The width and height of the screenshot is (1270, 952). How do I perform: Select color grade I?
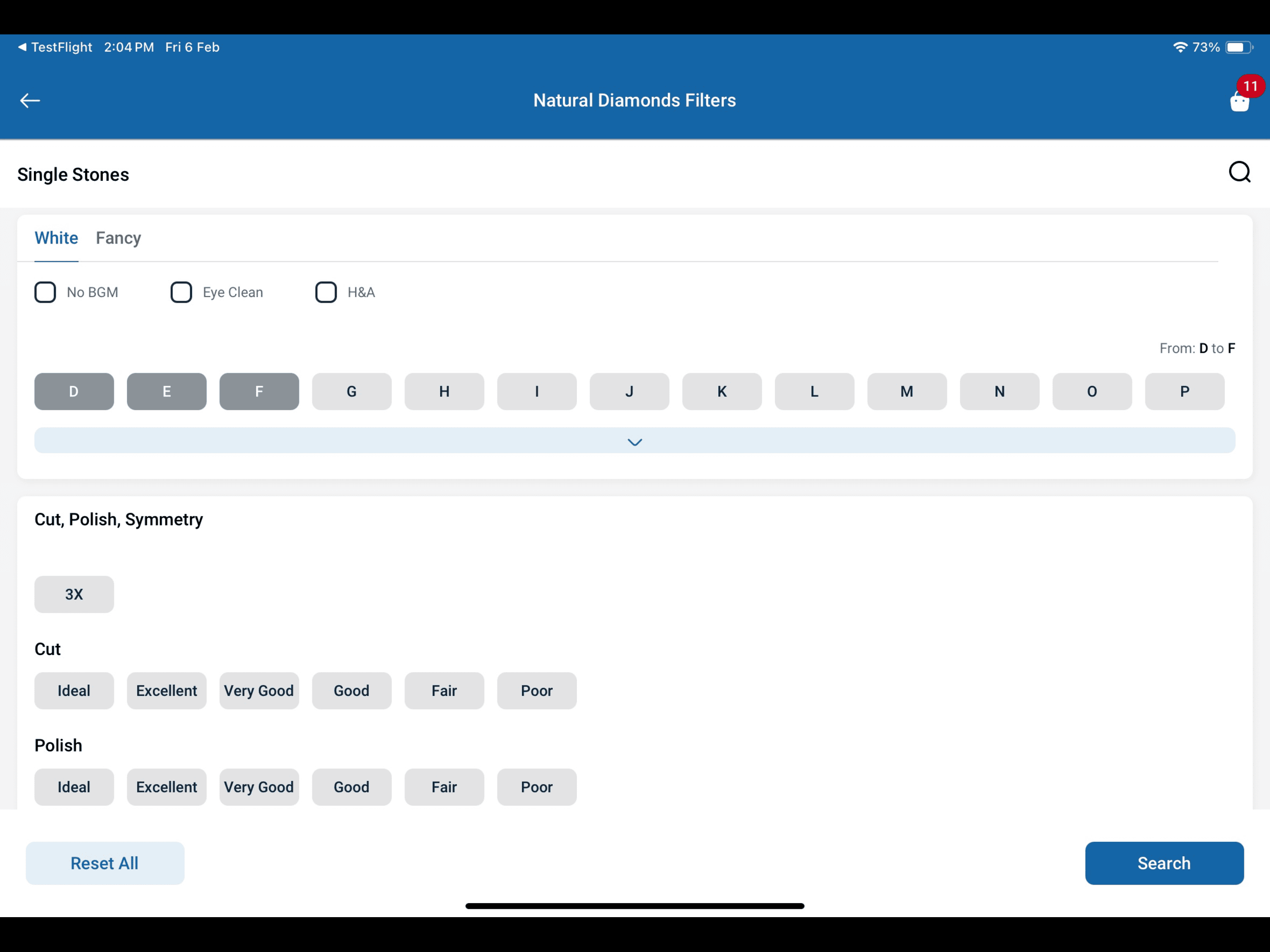(x=537, y=391)
